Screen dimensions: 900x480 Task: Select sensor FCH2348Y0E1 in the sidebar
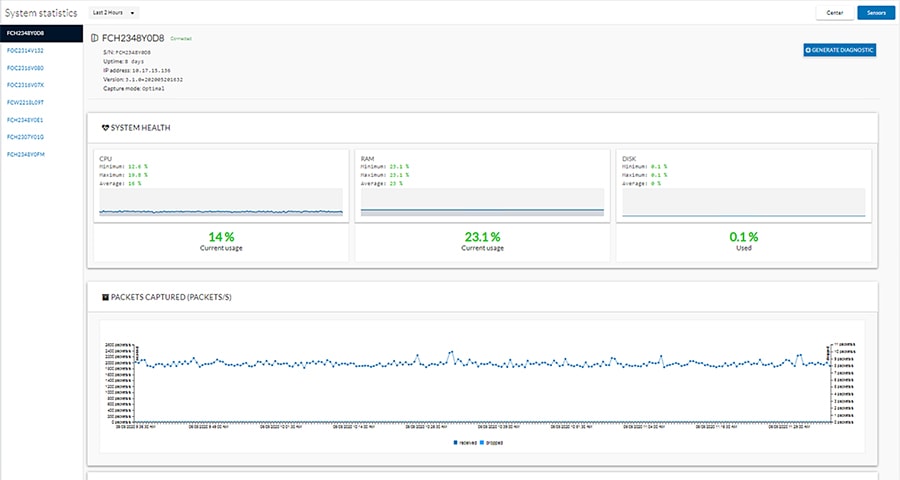click(x=25, y=120)
